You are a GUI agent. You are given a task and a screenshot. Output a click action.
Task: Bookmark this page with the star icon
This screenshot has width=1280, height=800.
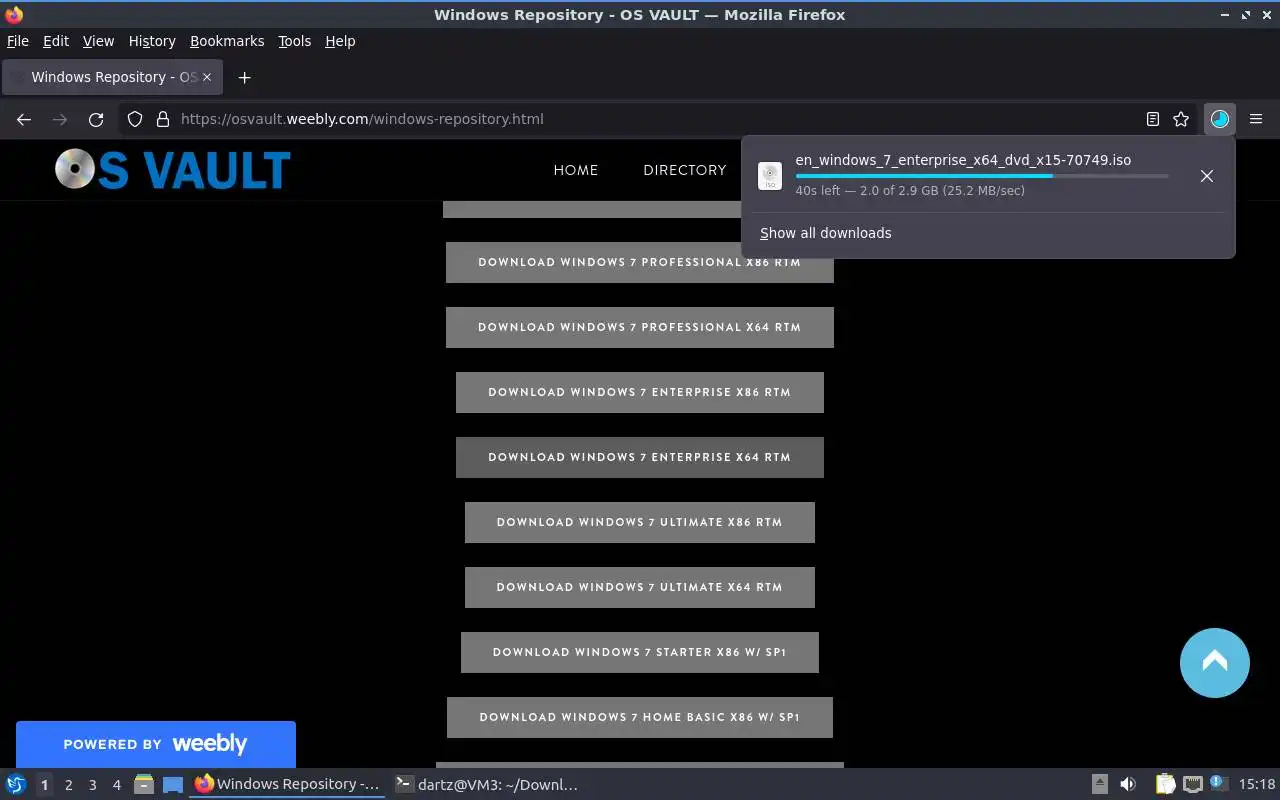point(1181,119)
